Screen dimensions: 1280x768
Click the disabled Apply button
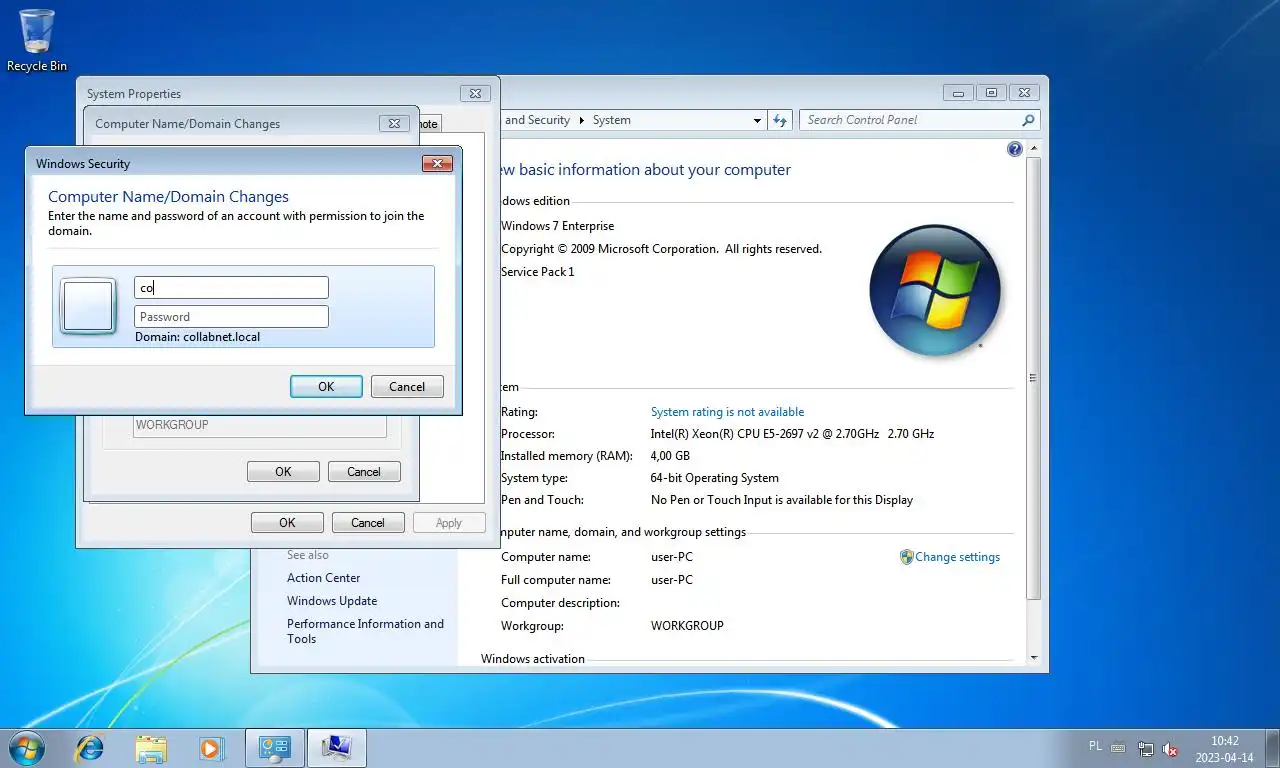click(449, 523)
